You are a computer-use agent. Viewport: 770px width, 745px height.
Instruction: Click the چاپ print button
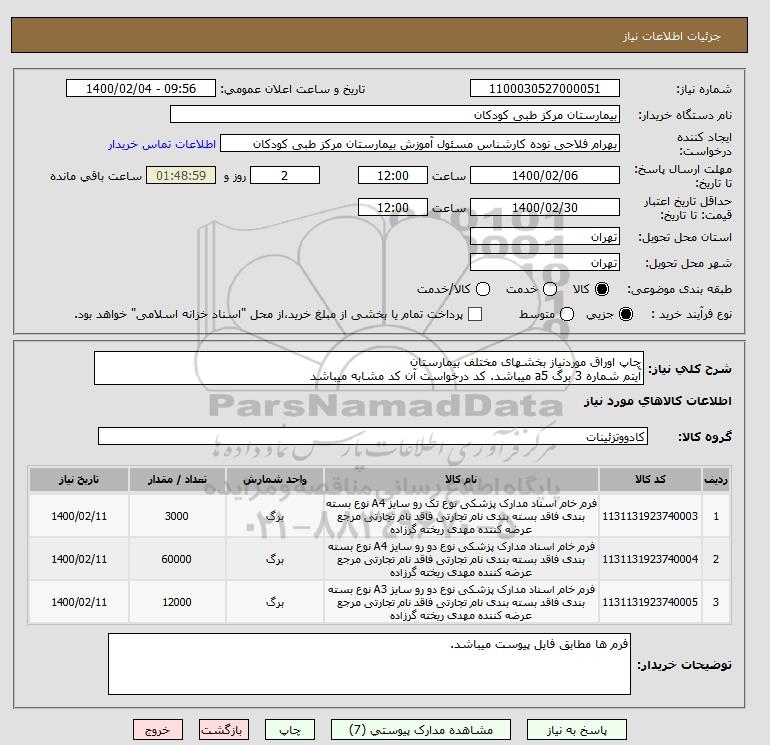(x=290, y=730)
